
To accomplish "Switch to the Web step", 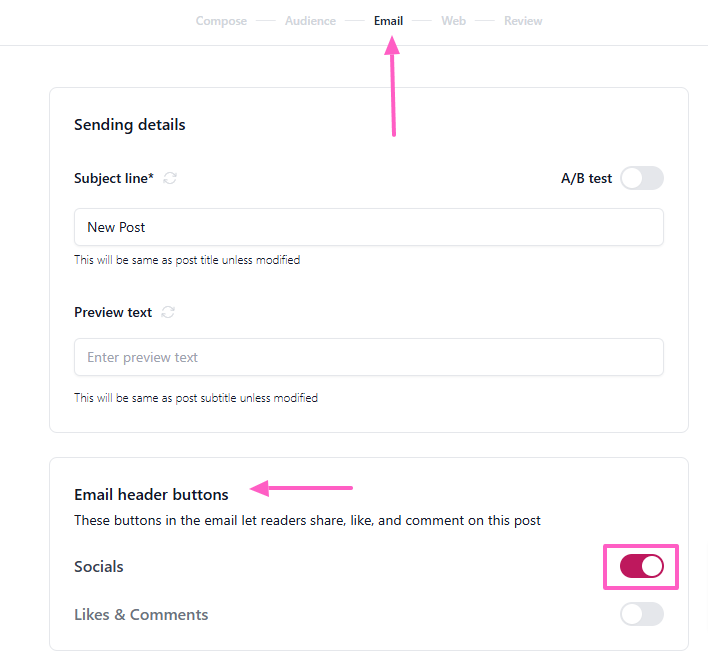I will pyautogui.click(x=453, y=21).
